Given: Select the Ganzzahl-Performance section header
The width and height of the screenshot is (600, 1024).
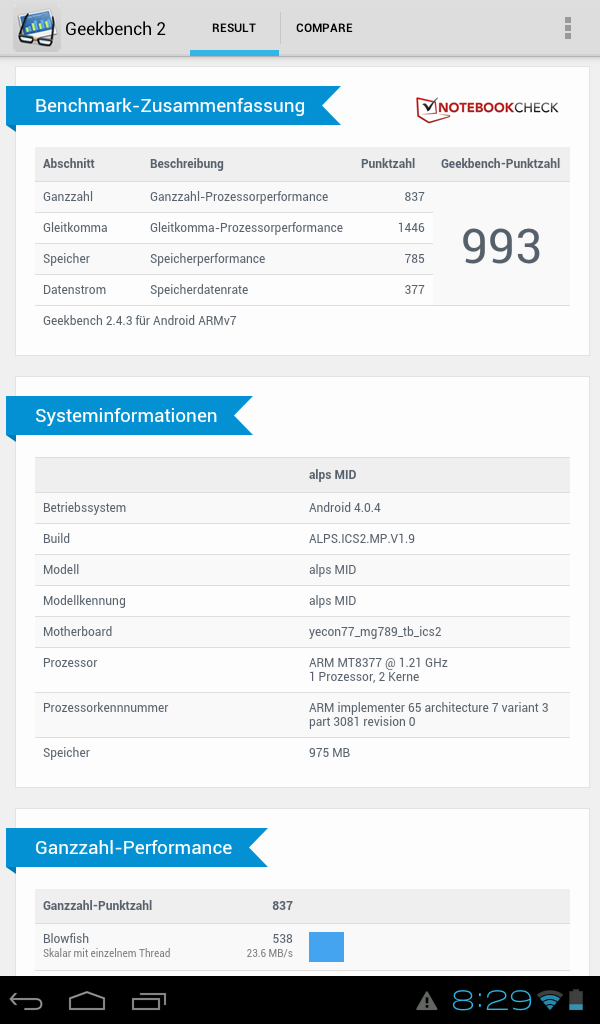Looking at the screenshot, I should (134, 848).
